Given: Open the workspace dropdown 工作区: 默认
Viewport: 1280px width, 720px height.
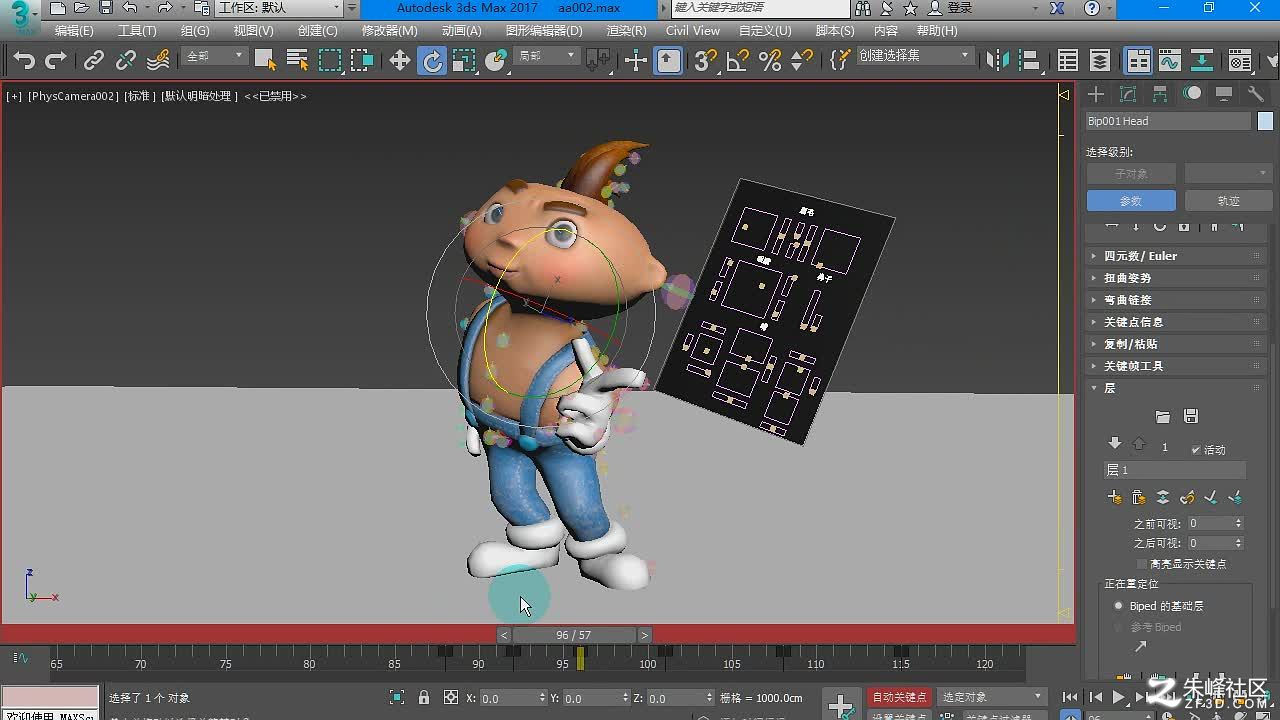Looking at the screenshot, I should pyautogui.click(x=280, y=8).
